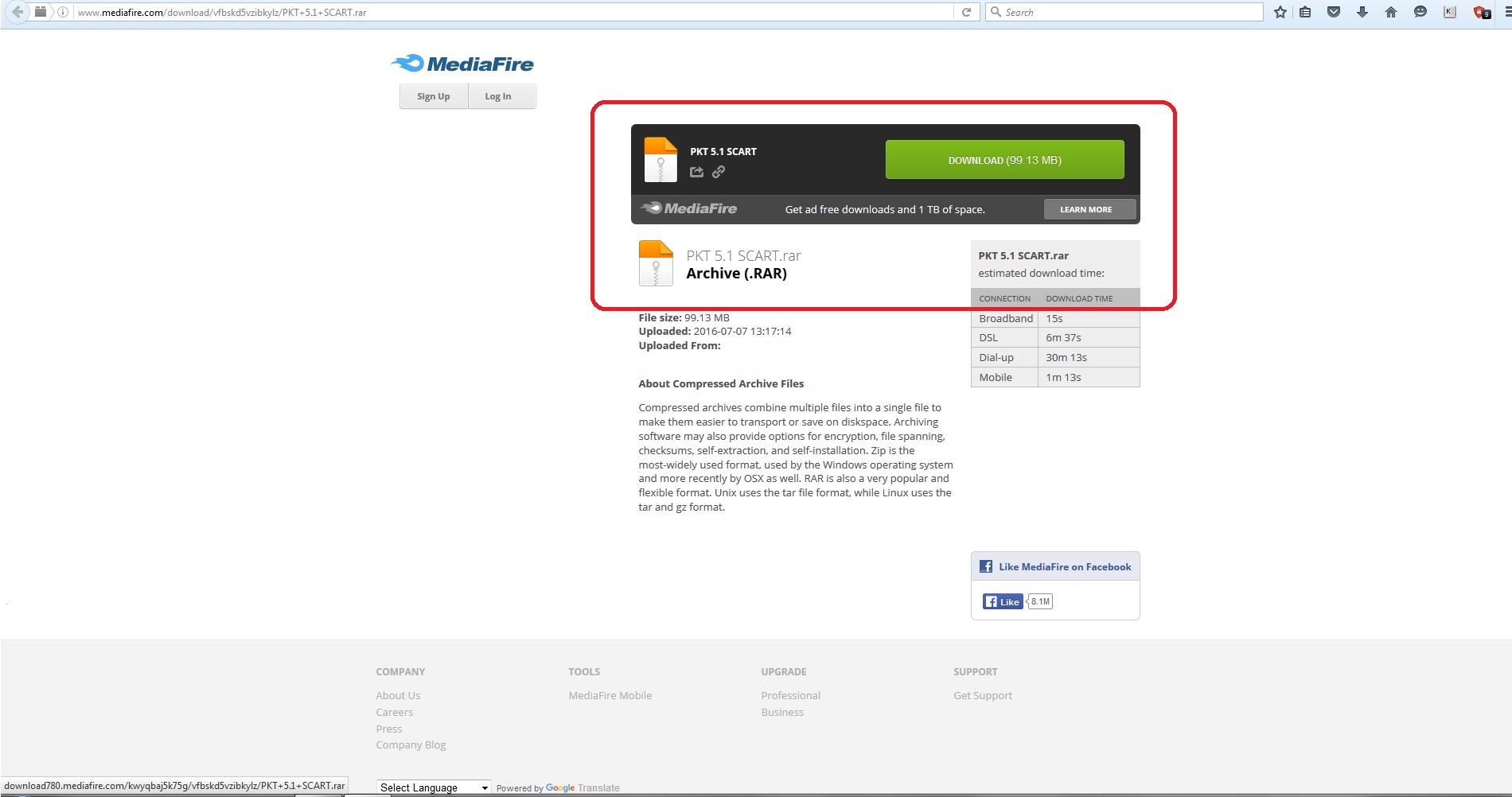Click the red shield blocker icon
Viewport: 1512px width, 797px height.
point(1481,12)
